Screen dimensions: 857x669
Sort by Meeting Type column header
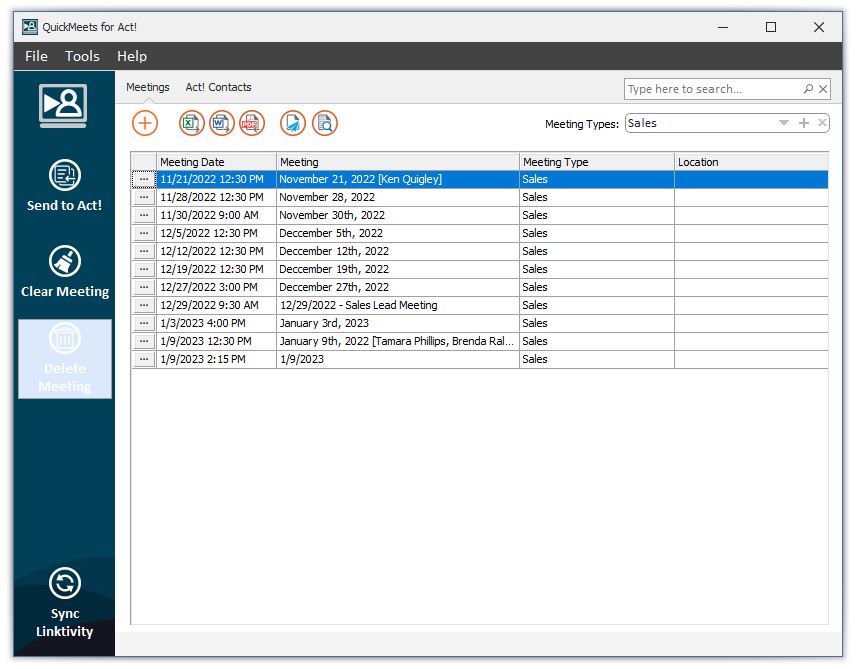pos(597,162)
